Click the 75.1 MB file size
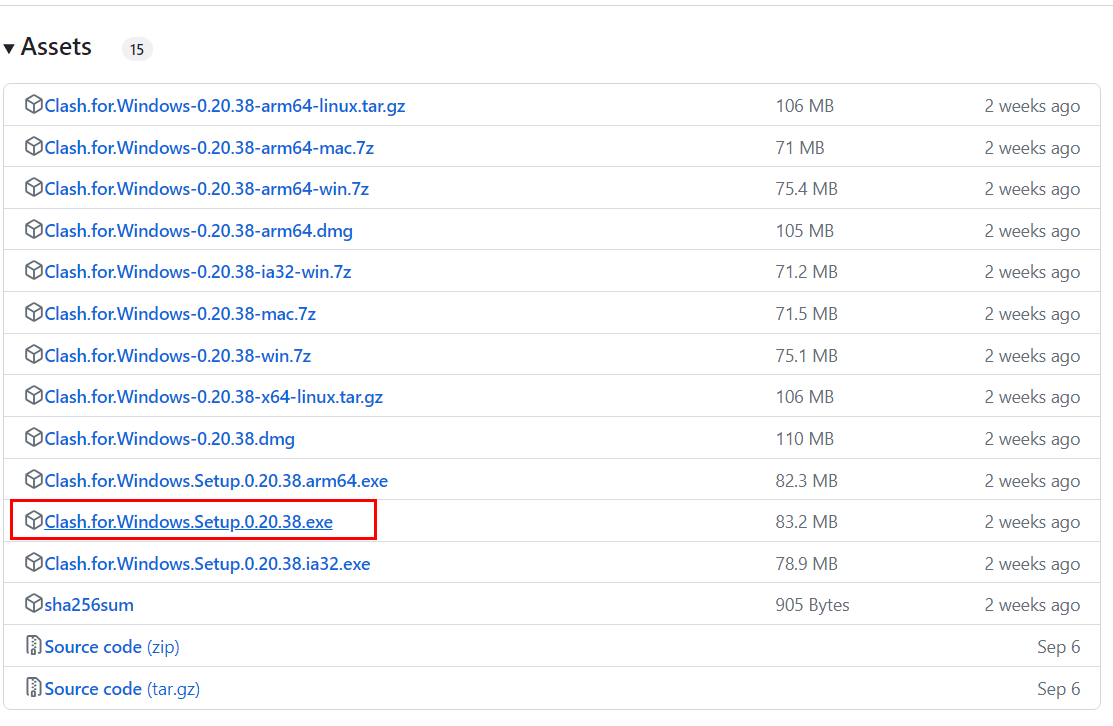The height and width of the screenshot is (726, 1113). (806, 356)
